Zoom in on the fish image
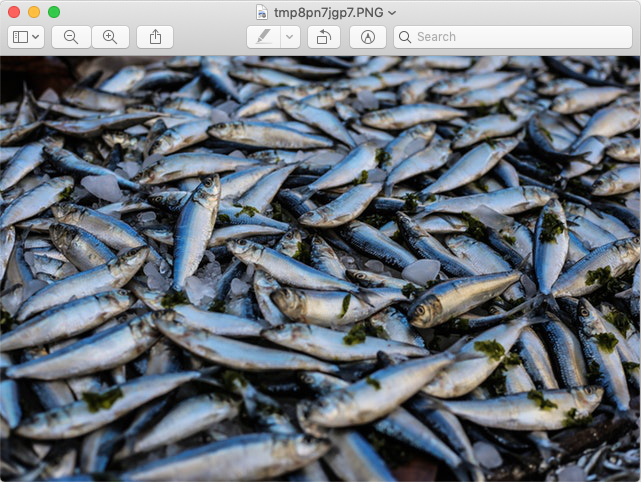Screen dimensions: 641x482 110,37
